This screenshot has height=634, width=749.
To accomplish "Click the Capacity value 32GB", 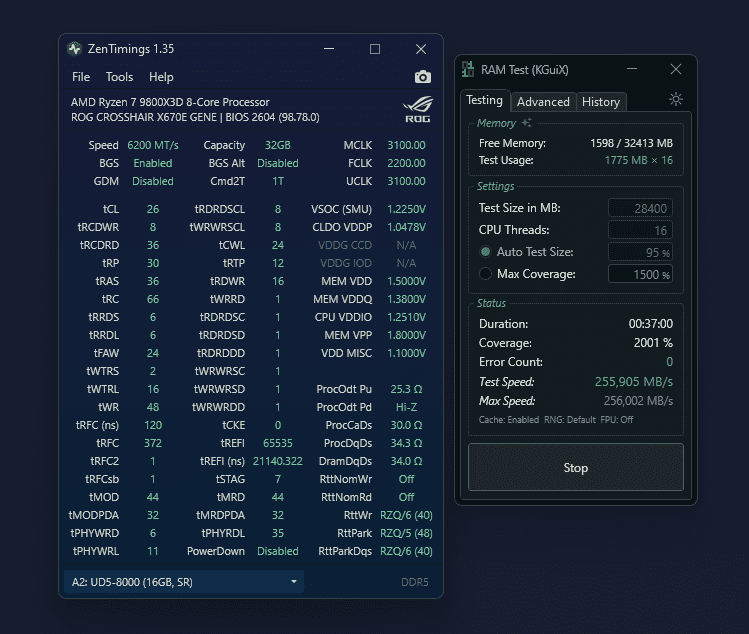I will [x=278, y=145].
